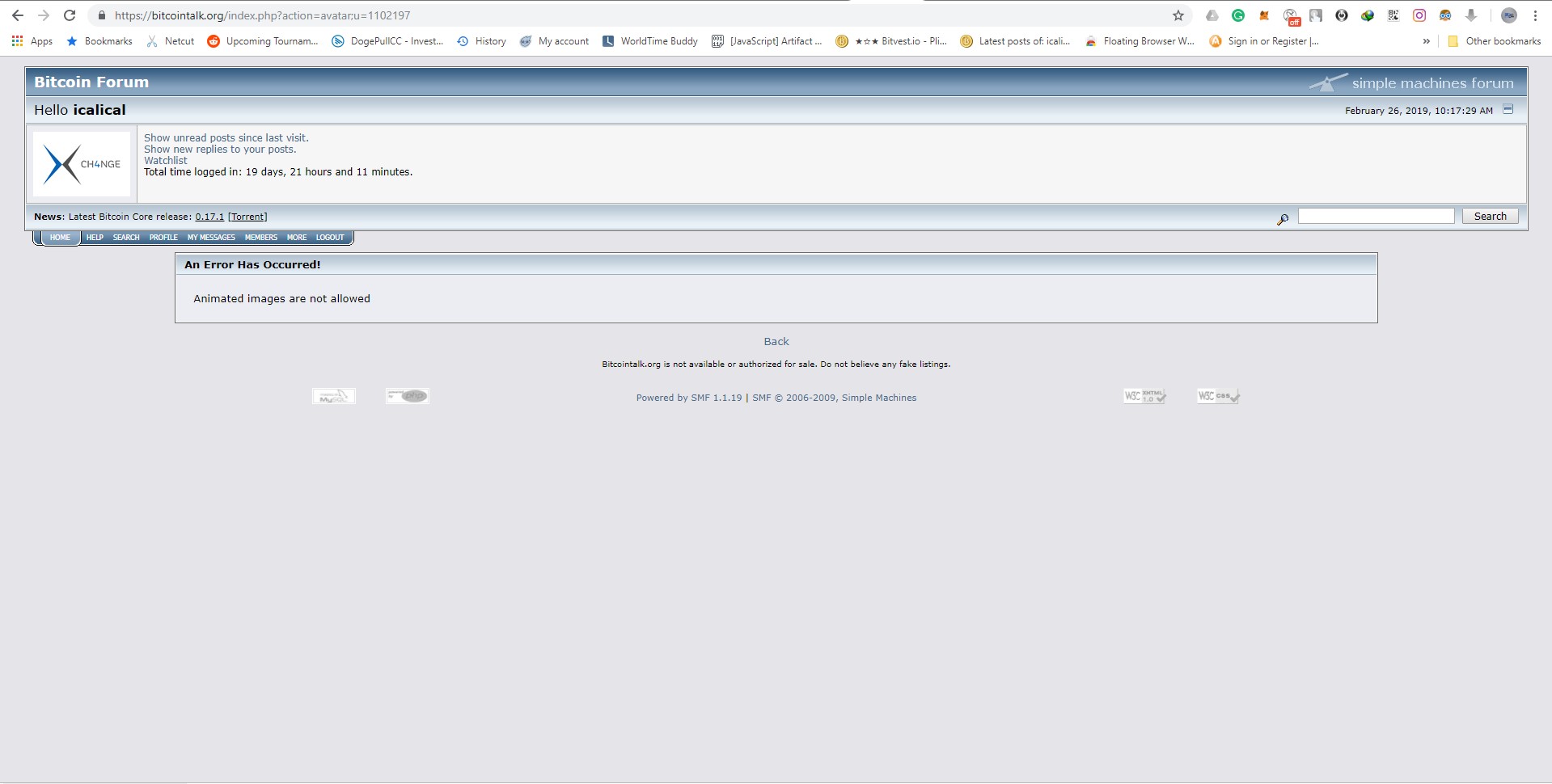The height and width of the screenshot is (784, 1552).
Task: Open the Sign in or Register bookmark
Action: click(1264, 41)
